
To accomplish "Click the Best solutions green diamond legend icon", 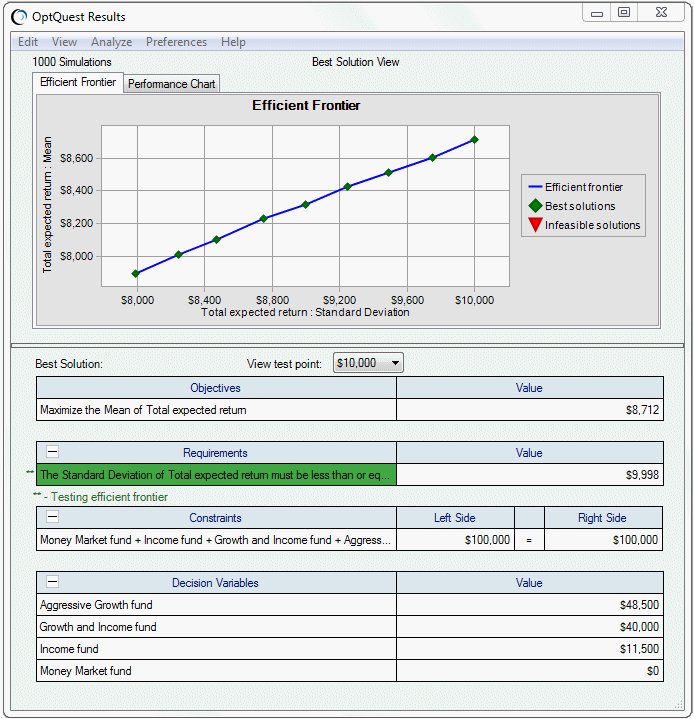I will (535, 206).
